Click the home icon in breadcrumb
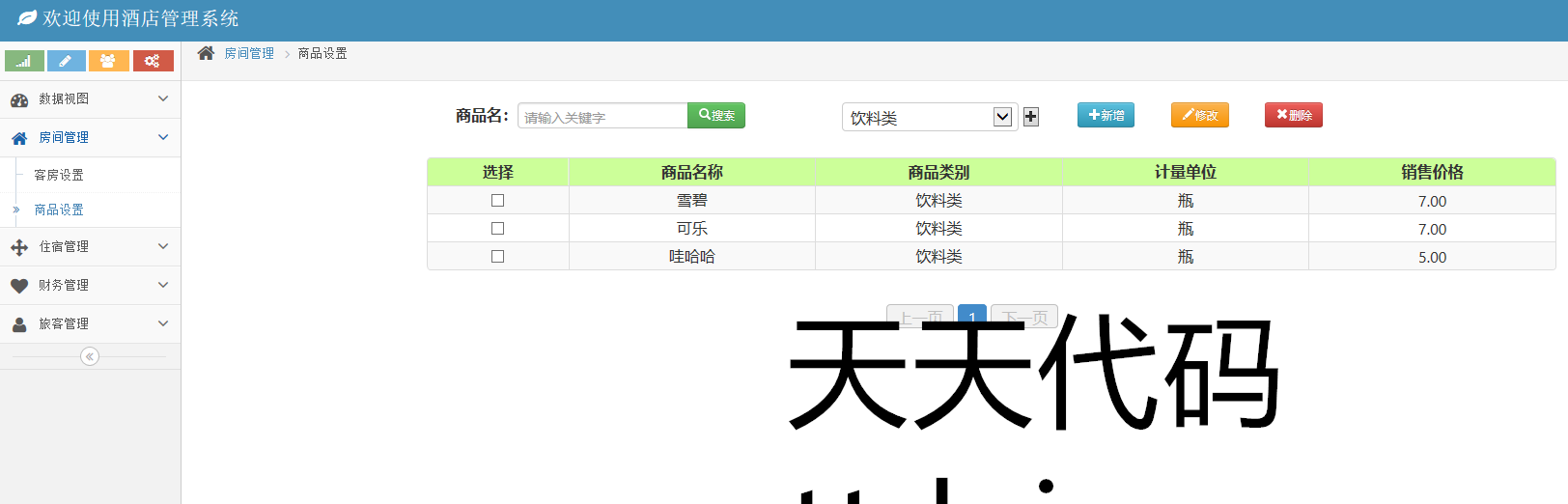The image size is (1568, 504). pyautogui.click(x=206, y=53)
